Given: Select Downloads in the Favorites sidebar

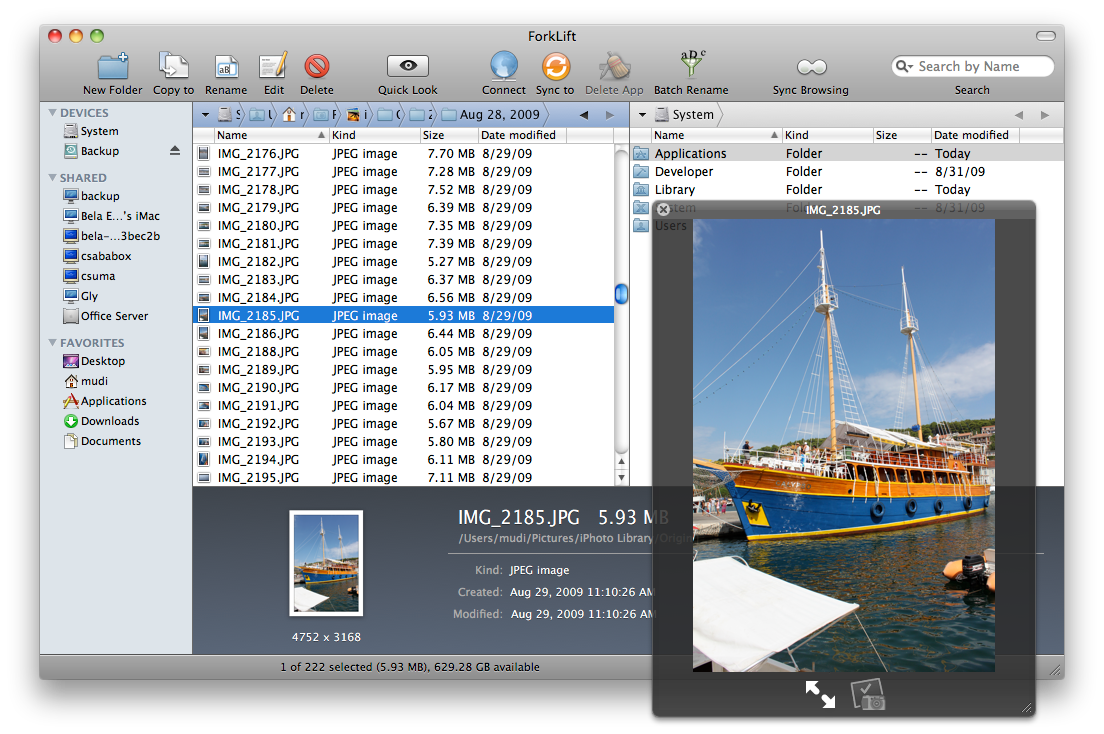Looking at the screenshot, I should pos(110,421).
